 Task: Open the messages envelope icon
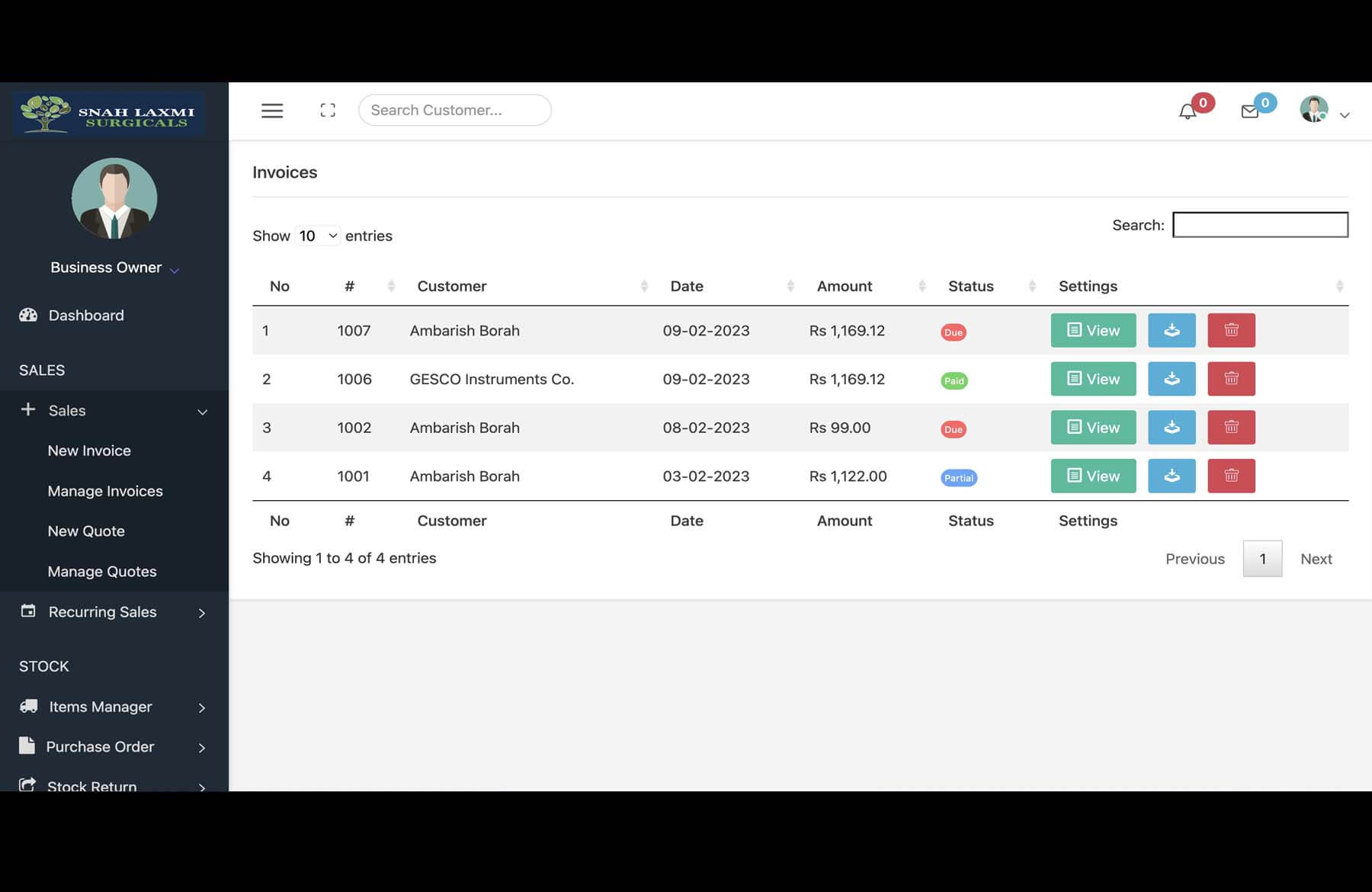pos(1250,112)
